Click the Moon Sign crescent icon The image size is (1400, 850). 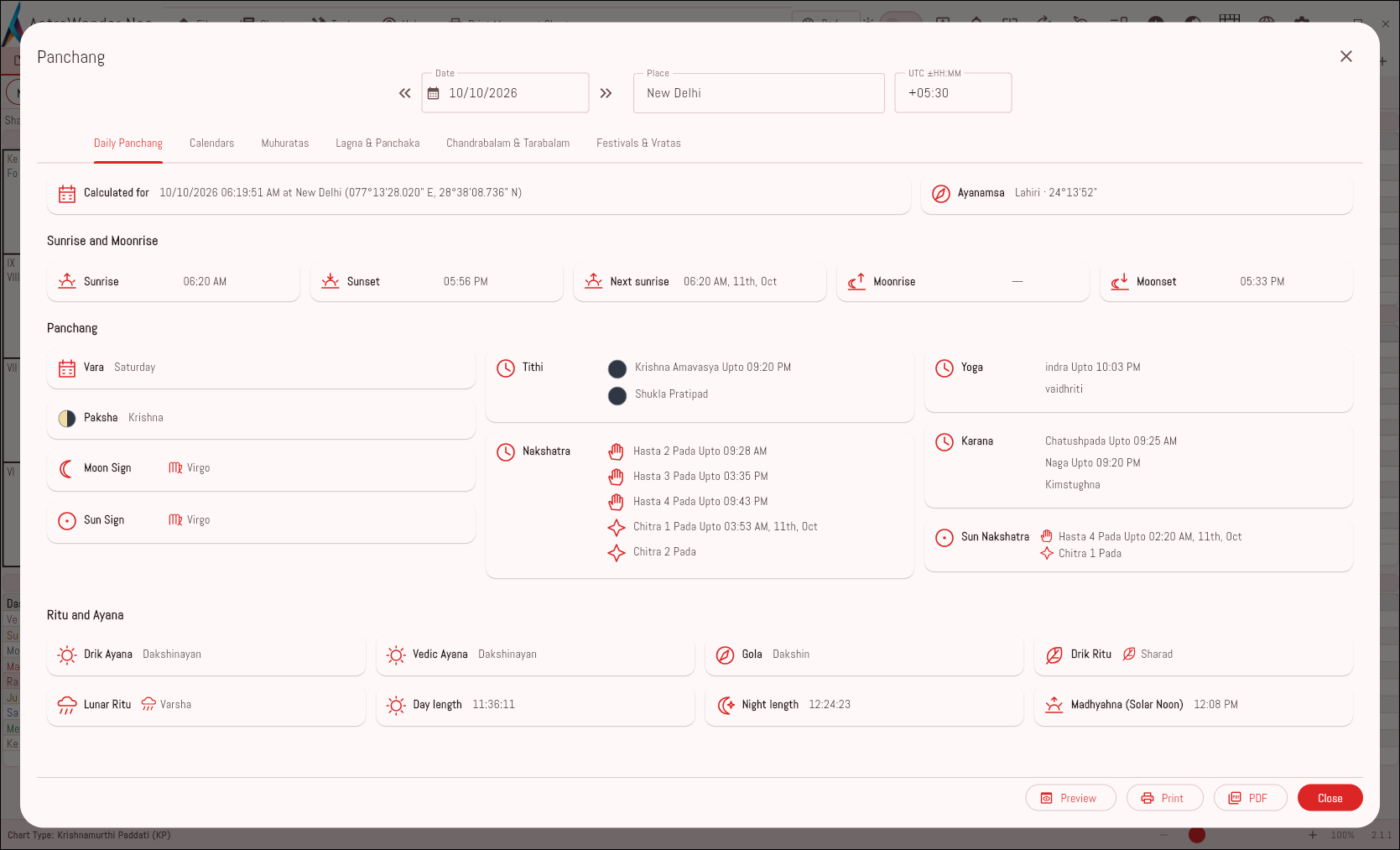[x=67, y=469]
